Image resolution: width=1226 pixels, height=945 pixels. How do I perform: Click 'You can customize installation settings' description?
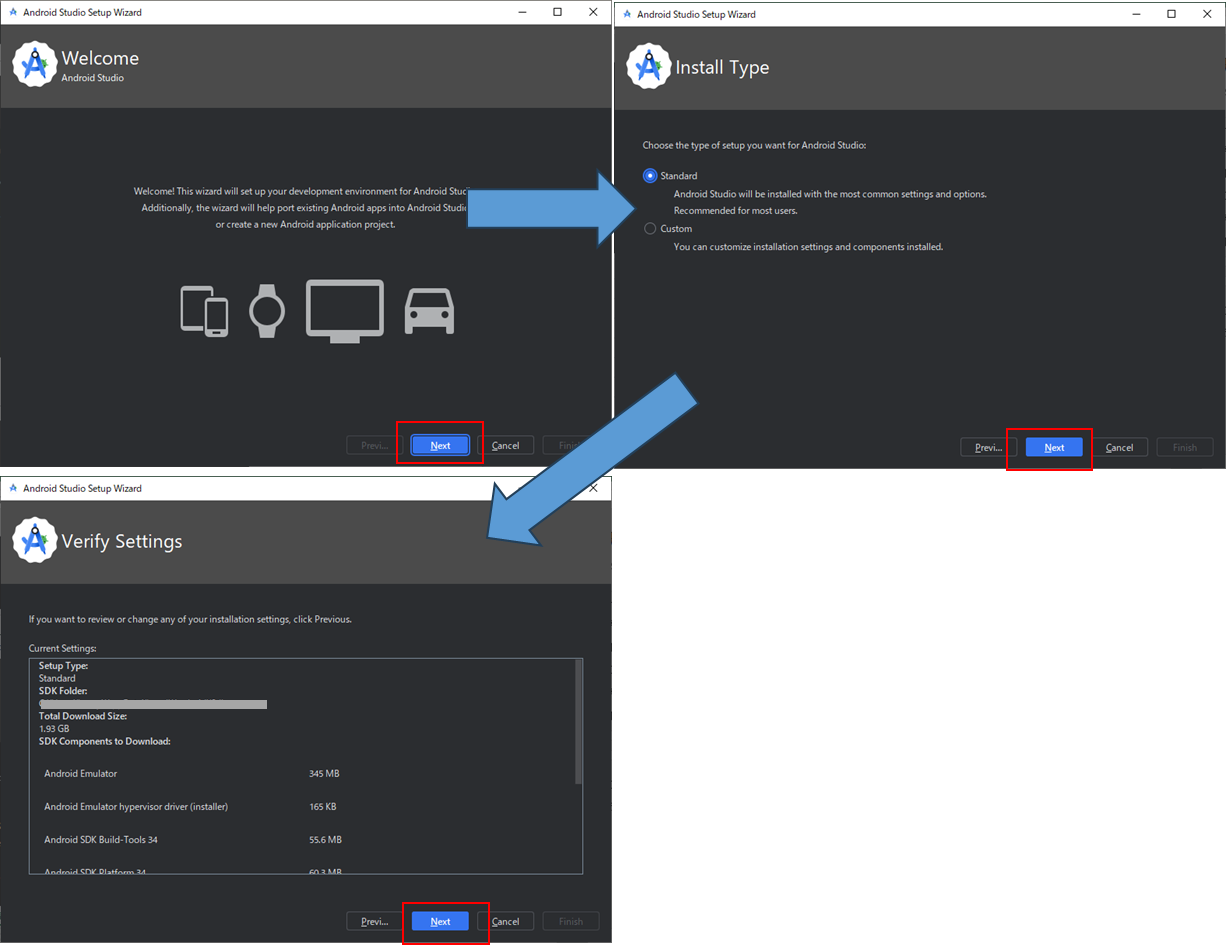(x=808, y=247)
